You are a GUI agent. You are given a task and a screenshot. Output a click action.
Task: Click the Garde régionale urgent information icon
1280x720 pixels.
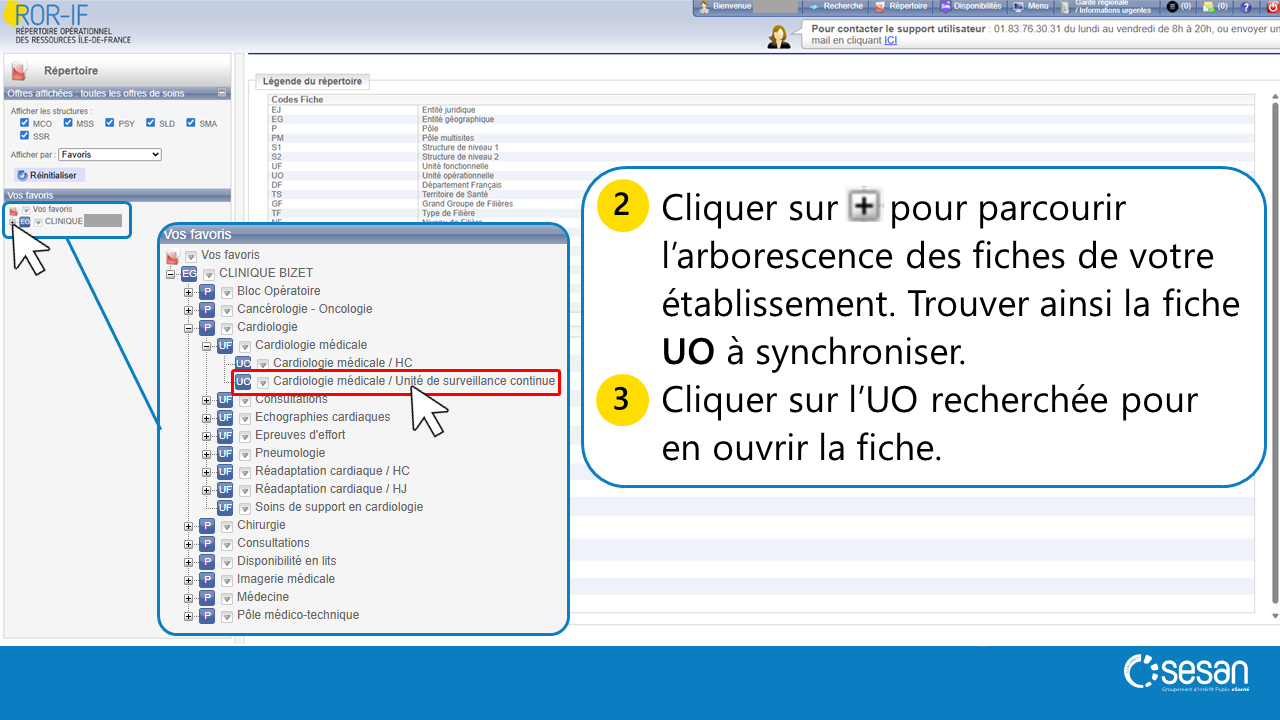tap(1067, 7)
